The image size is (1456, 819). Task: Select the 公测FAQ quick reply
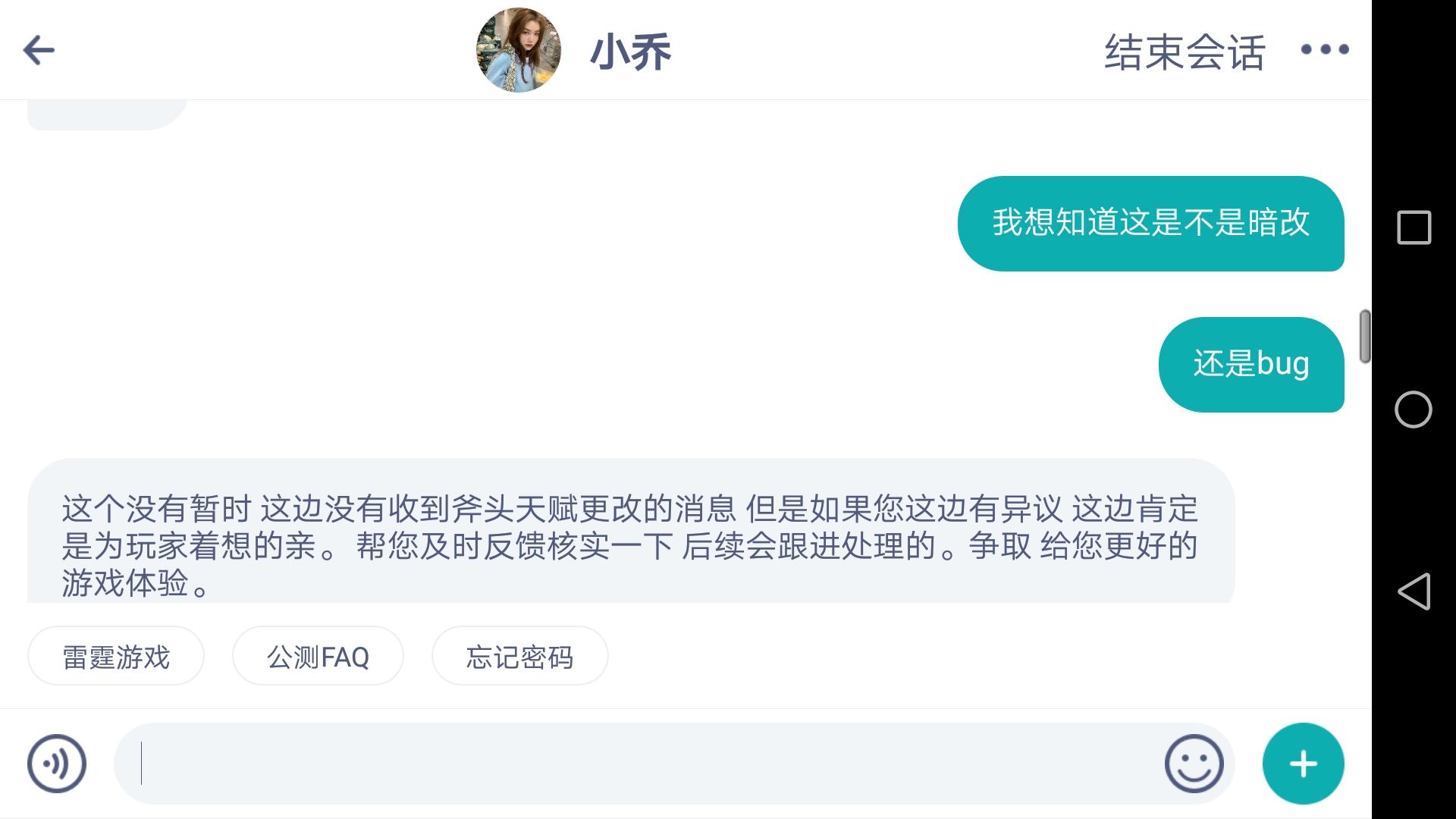pyautogui.click(x=318, y=657)
